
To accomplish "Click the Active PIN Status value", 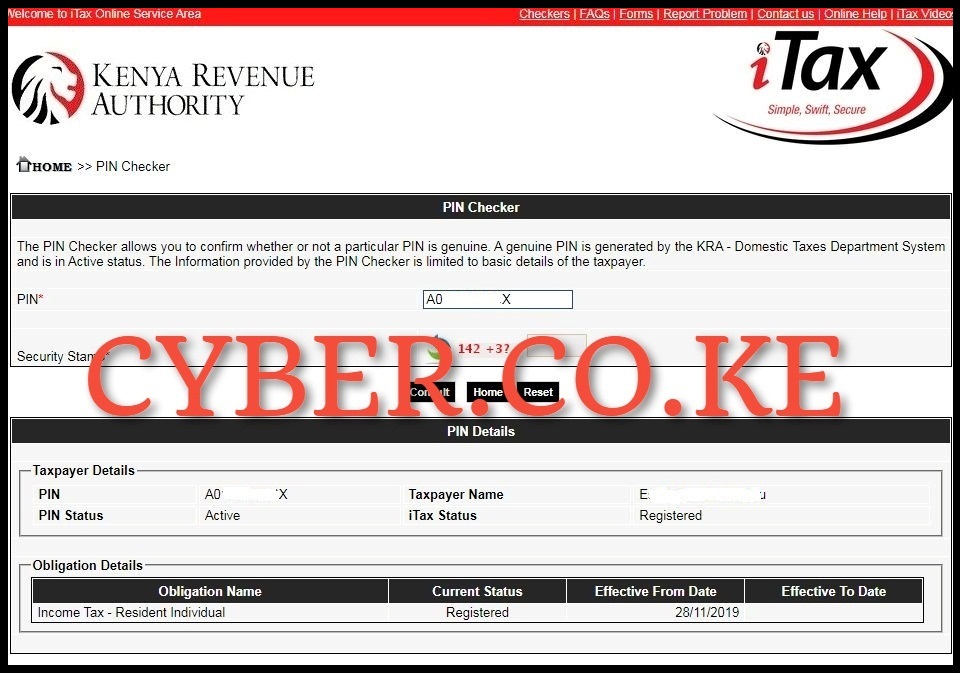I will 222,516.
